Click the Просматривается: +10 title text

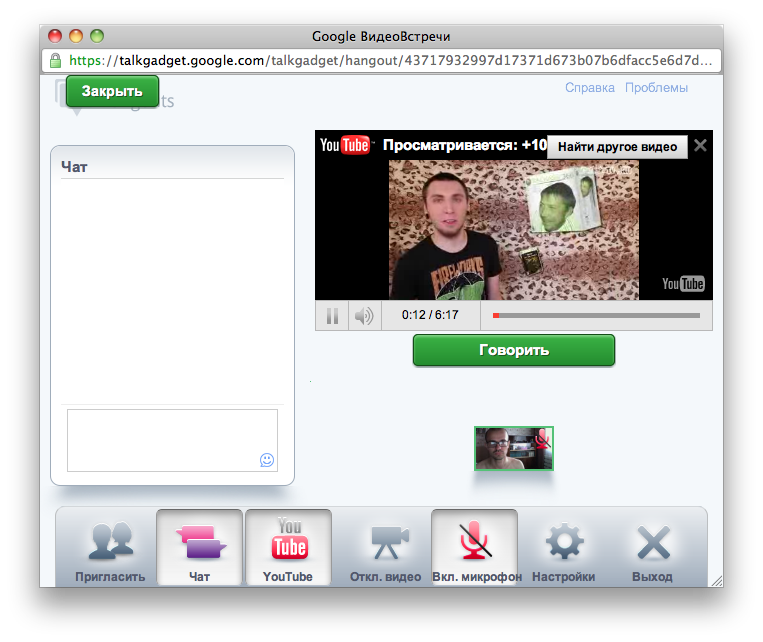(465, 145)
